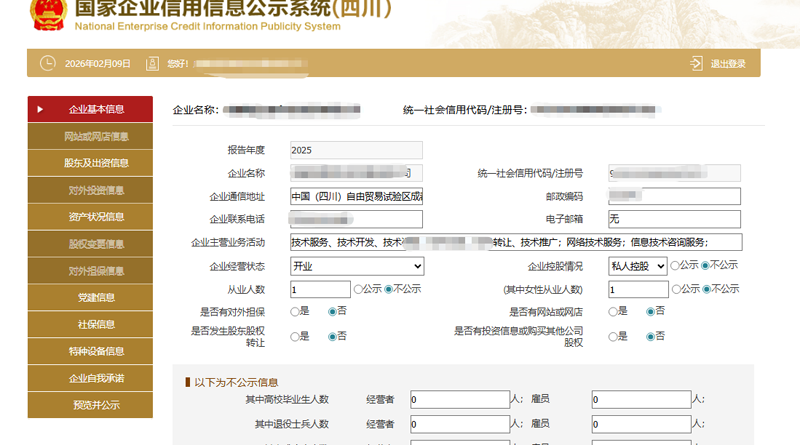Click the clock icon beside the date
800x445 pixels.
47,63
